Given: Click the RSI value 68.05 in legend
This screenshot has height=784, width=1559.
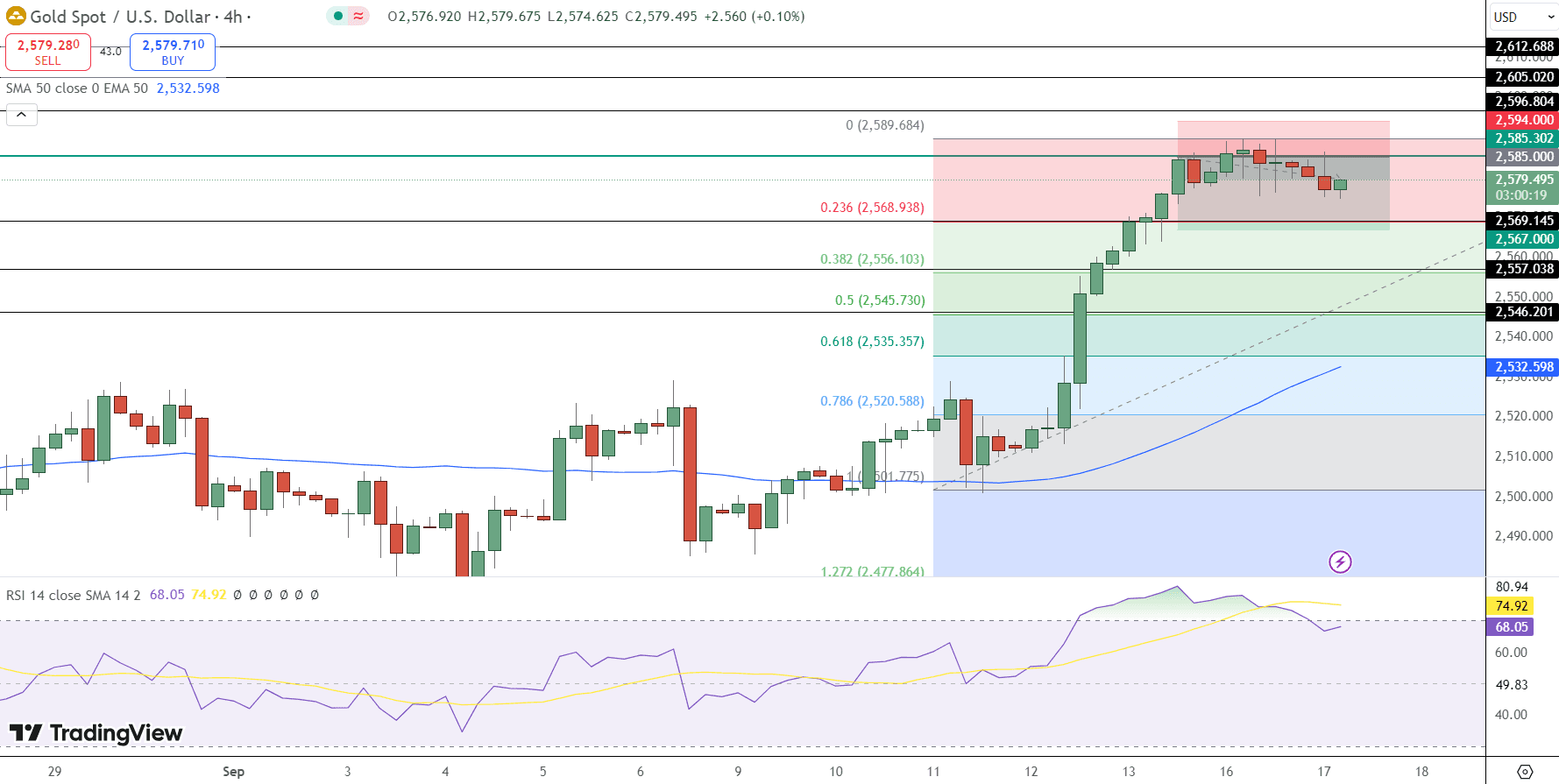Looking at the screenshot, I should tap(167, 595).
